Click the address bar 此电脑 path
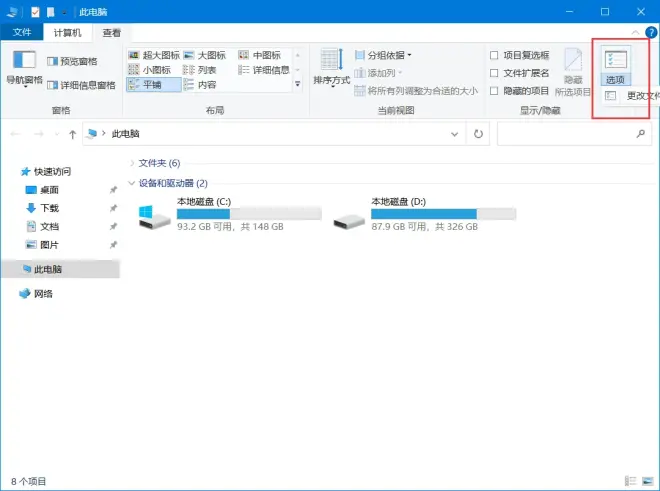 tap(125, 134)
